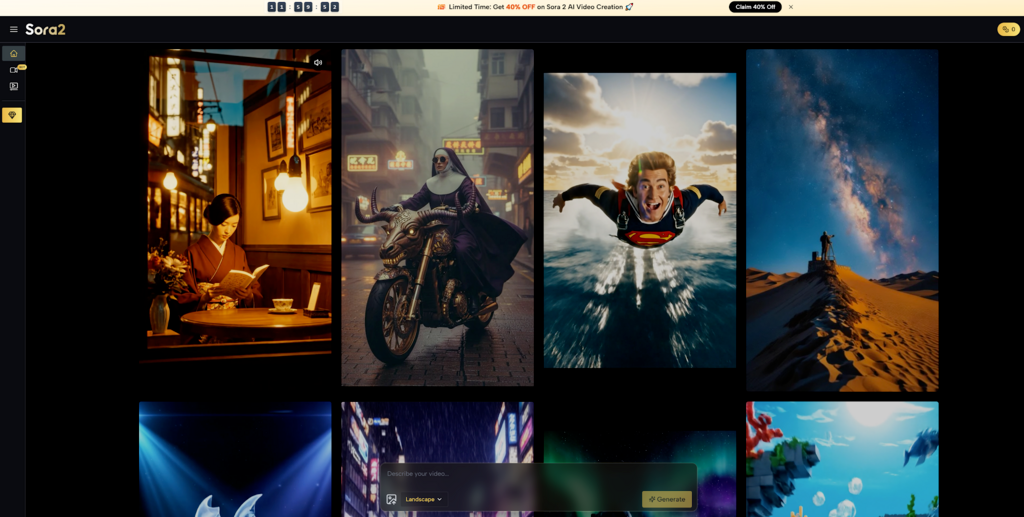The height and width of the screenshot is (517, 1024).
Task: Open the Milky Way desert dune video
Action: pos(842,220)
